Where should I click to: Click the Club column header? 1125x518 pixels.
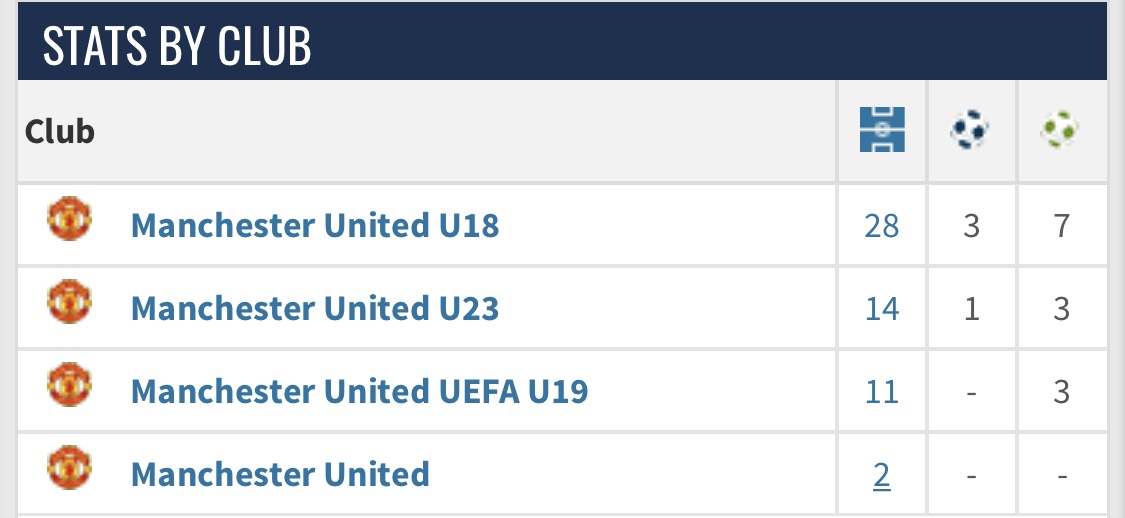[x=60, y=131]
